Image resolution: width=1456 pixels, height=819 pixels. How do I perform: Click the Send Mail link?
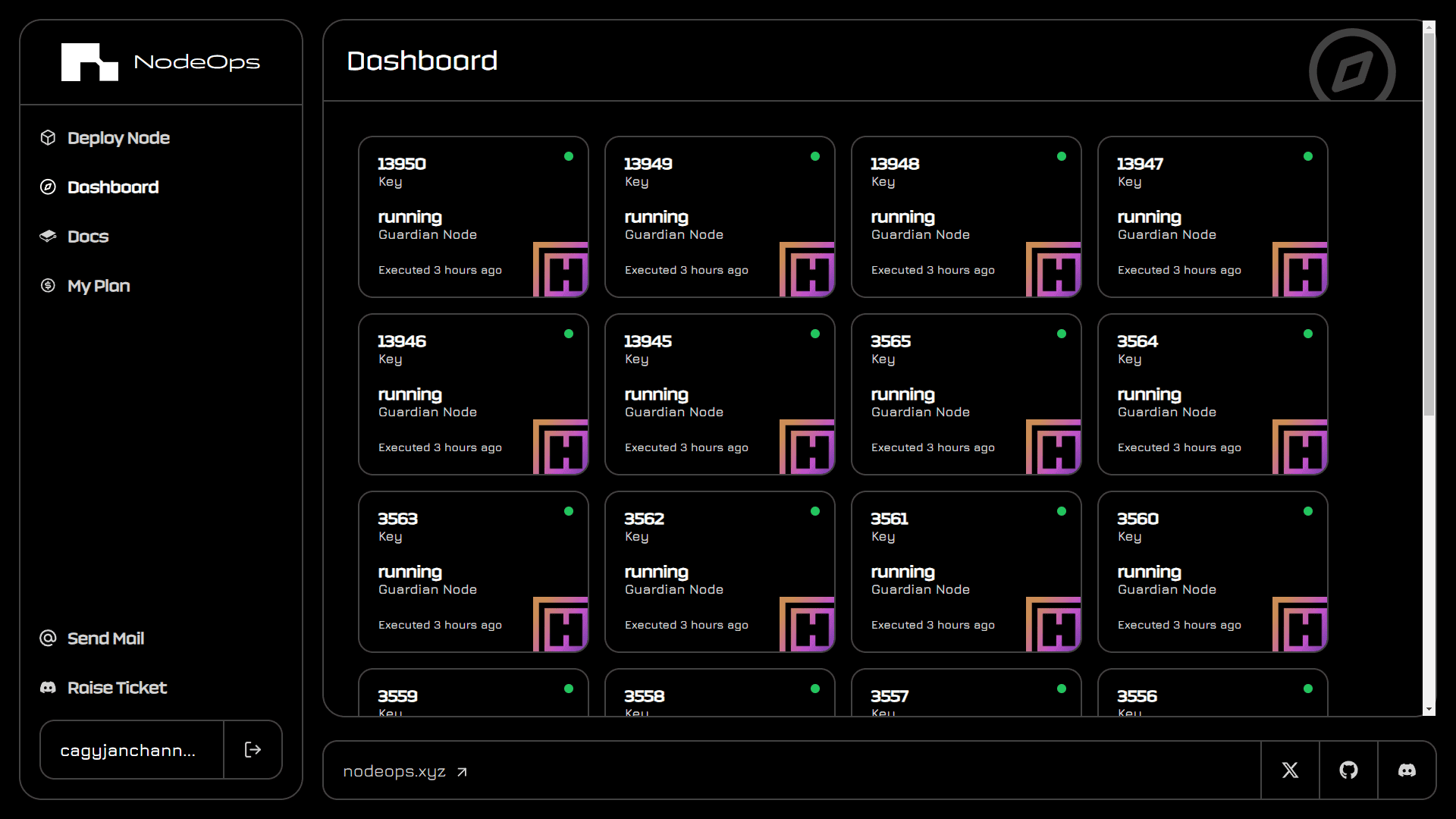tap(105, 639)
